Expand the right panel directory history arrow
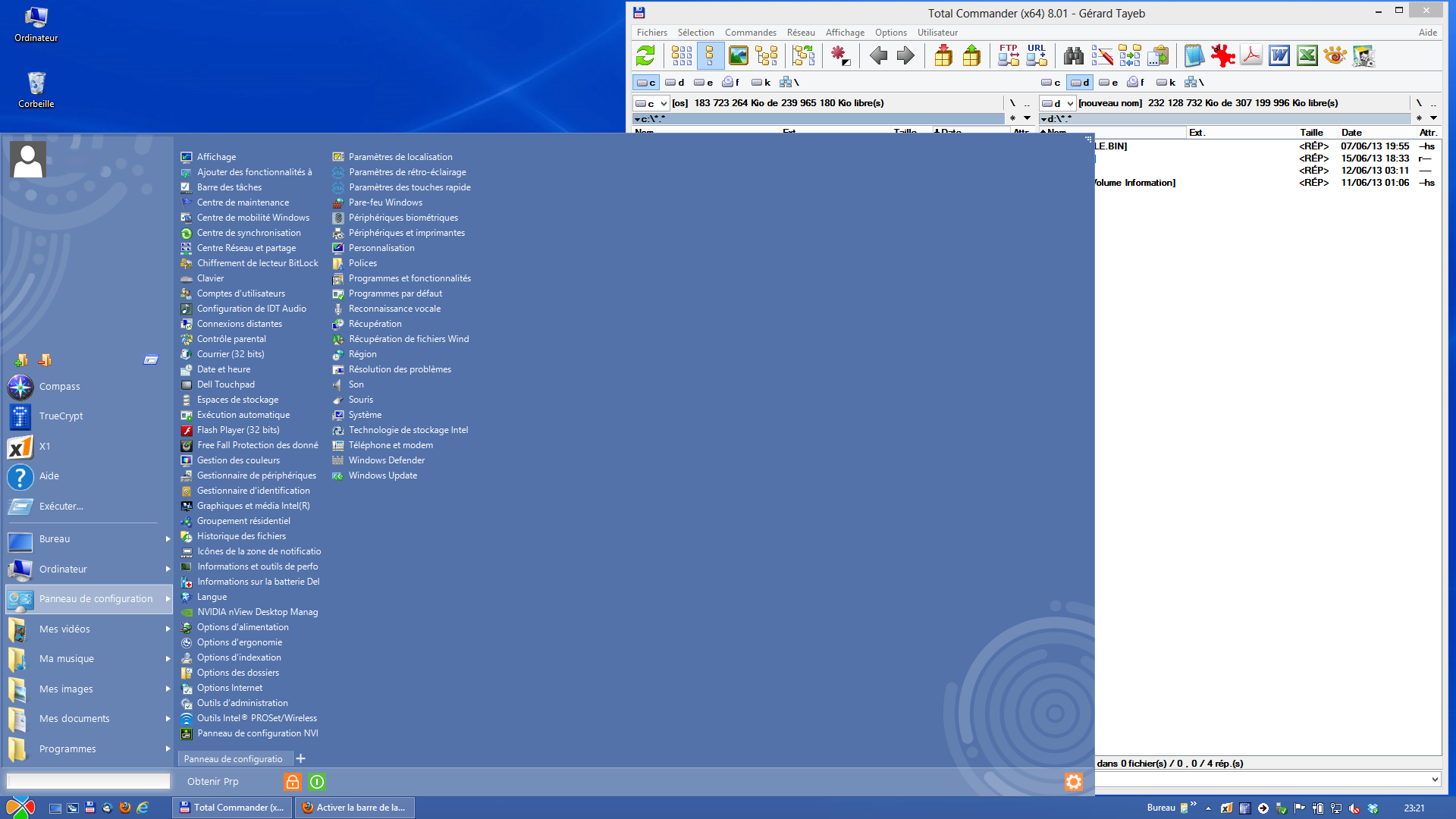Viewport: 1456px width, 819px height. [1433, 118]
